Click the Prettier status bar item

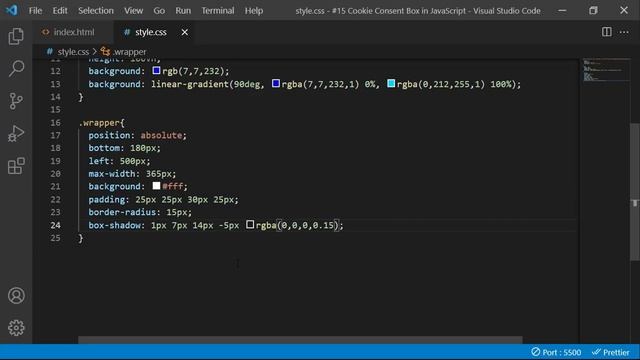coord(611,352)
